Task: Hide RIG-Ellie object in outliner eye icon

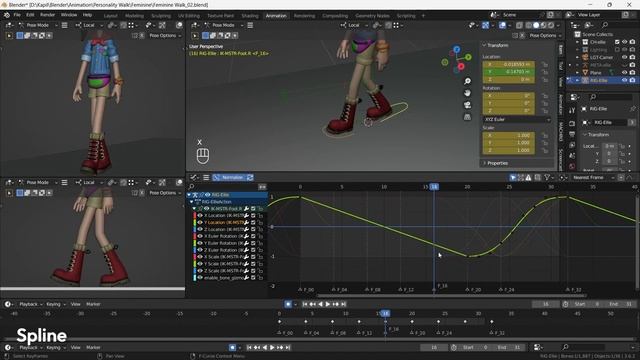Action: click(x=624, y=81)
